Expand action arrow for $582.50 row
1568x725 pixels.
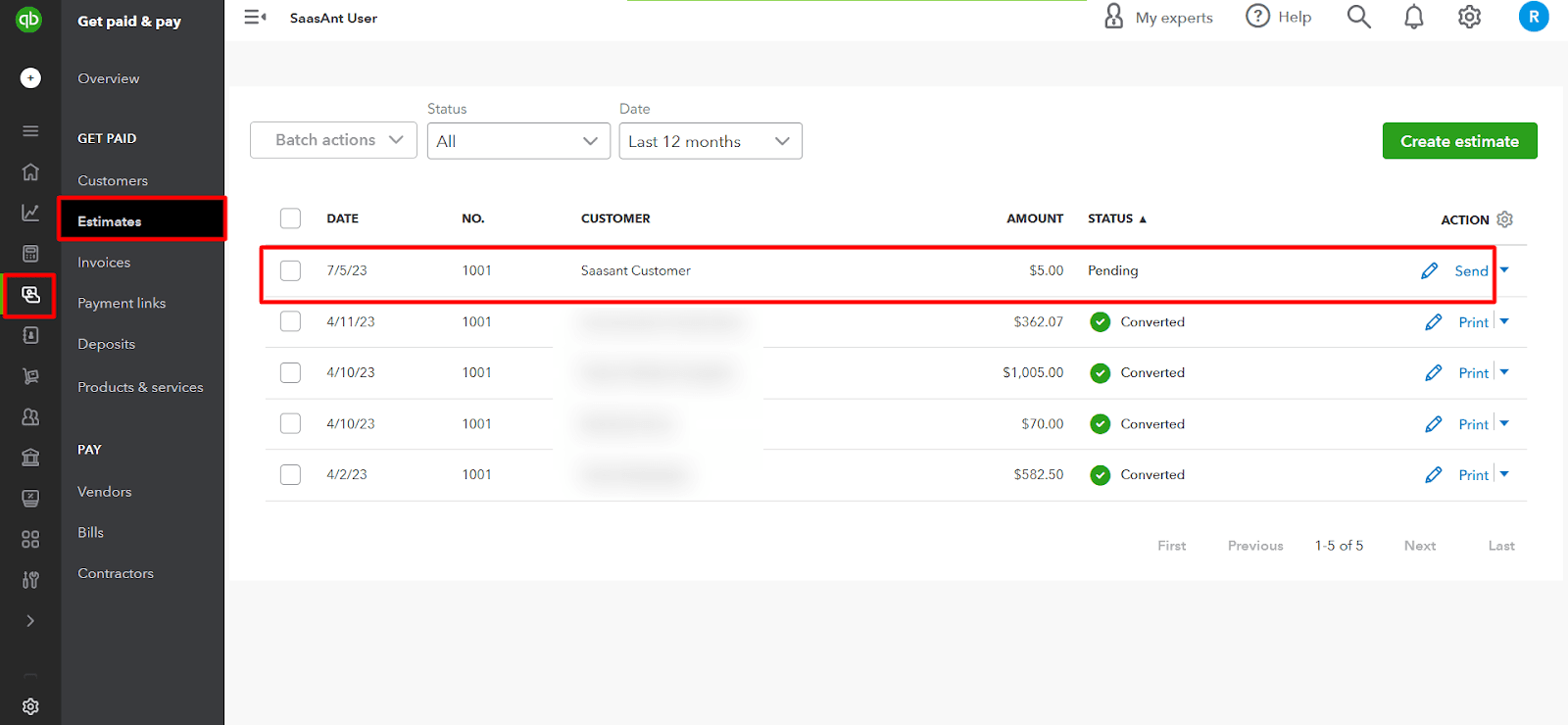1504,474
